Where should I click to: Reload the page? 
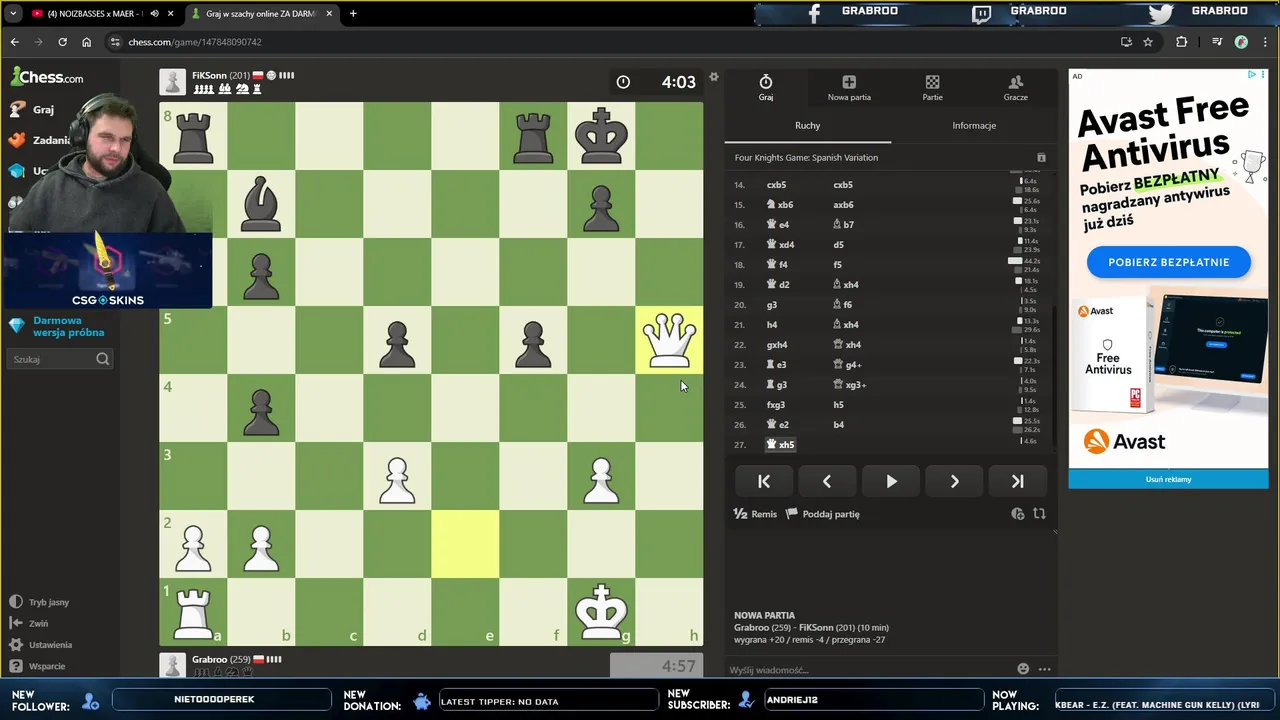click(x=62, y=42)
